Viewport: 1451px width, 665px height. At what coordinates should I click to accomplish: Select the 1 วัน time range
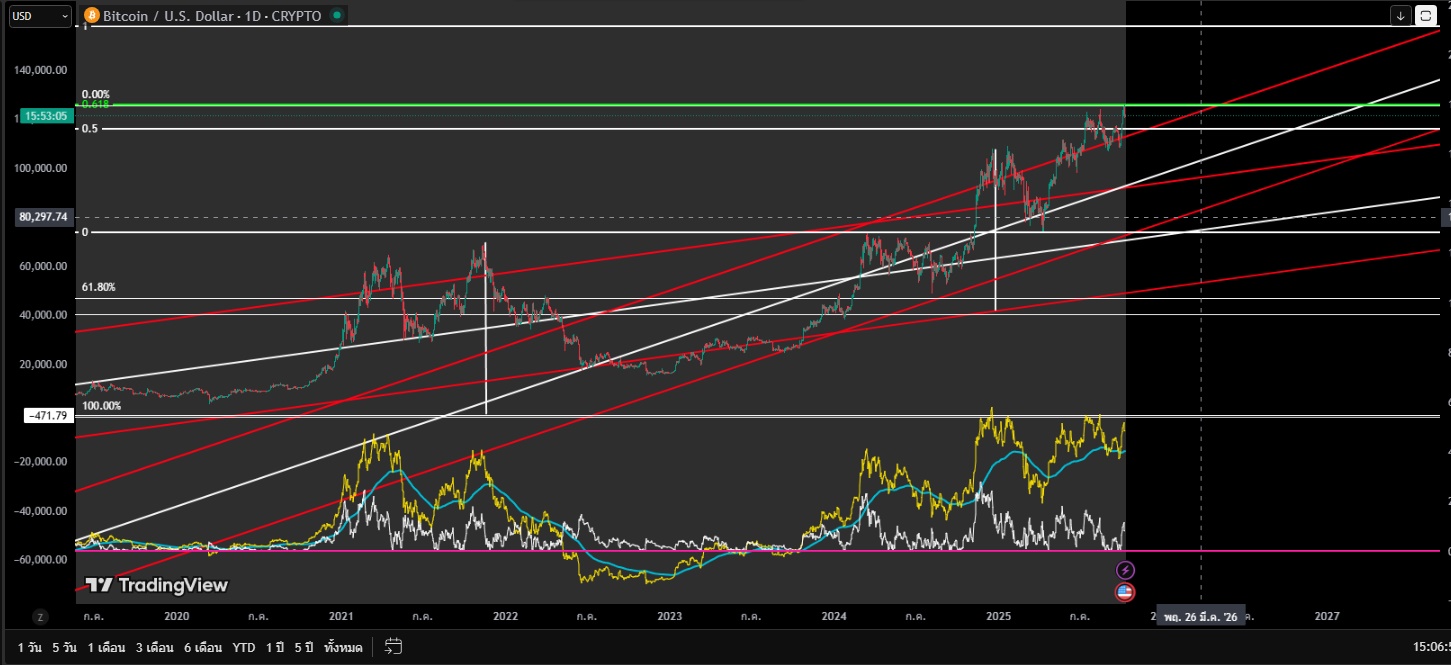(x=29, y=648)
